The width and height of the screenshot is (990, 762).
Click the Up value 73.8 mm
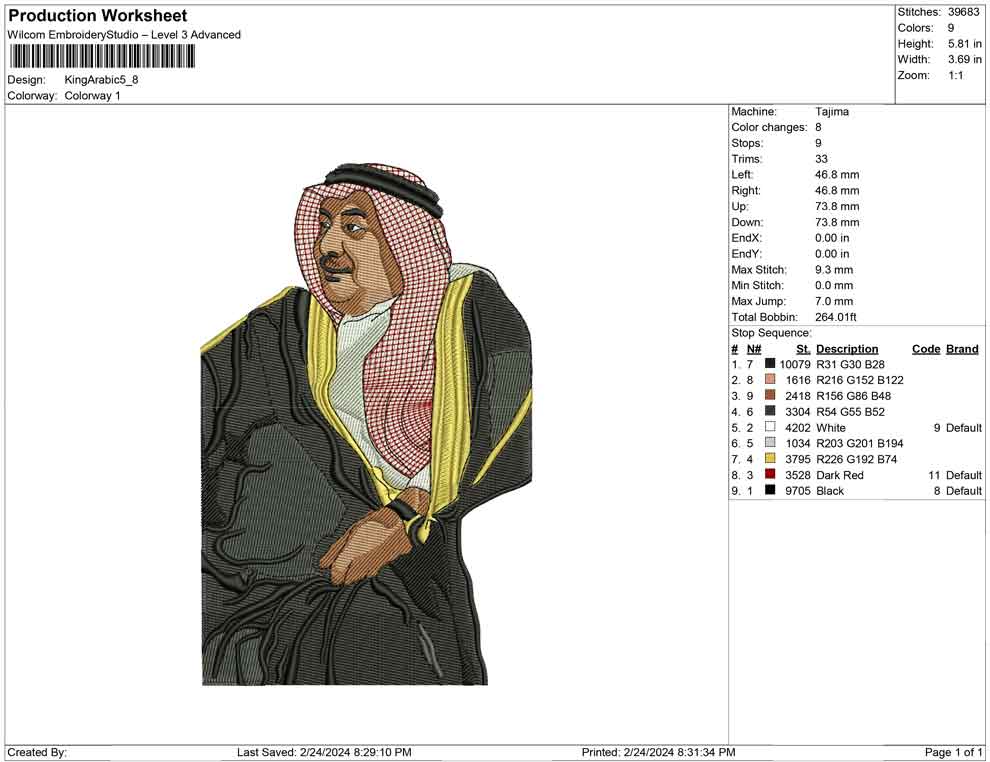(837, 206)
